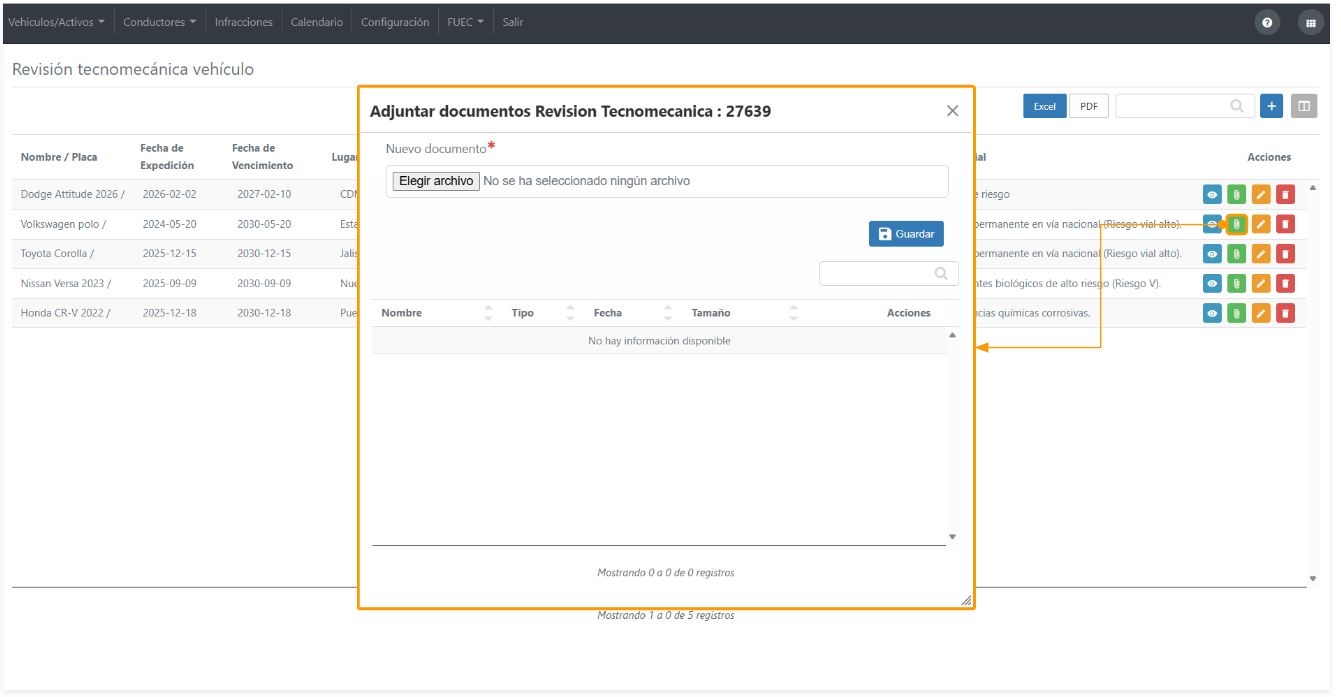Expand the Conductores dropdown menu
The height and width of the screenshot is (697, 1341).
point(160,22)
